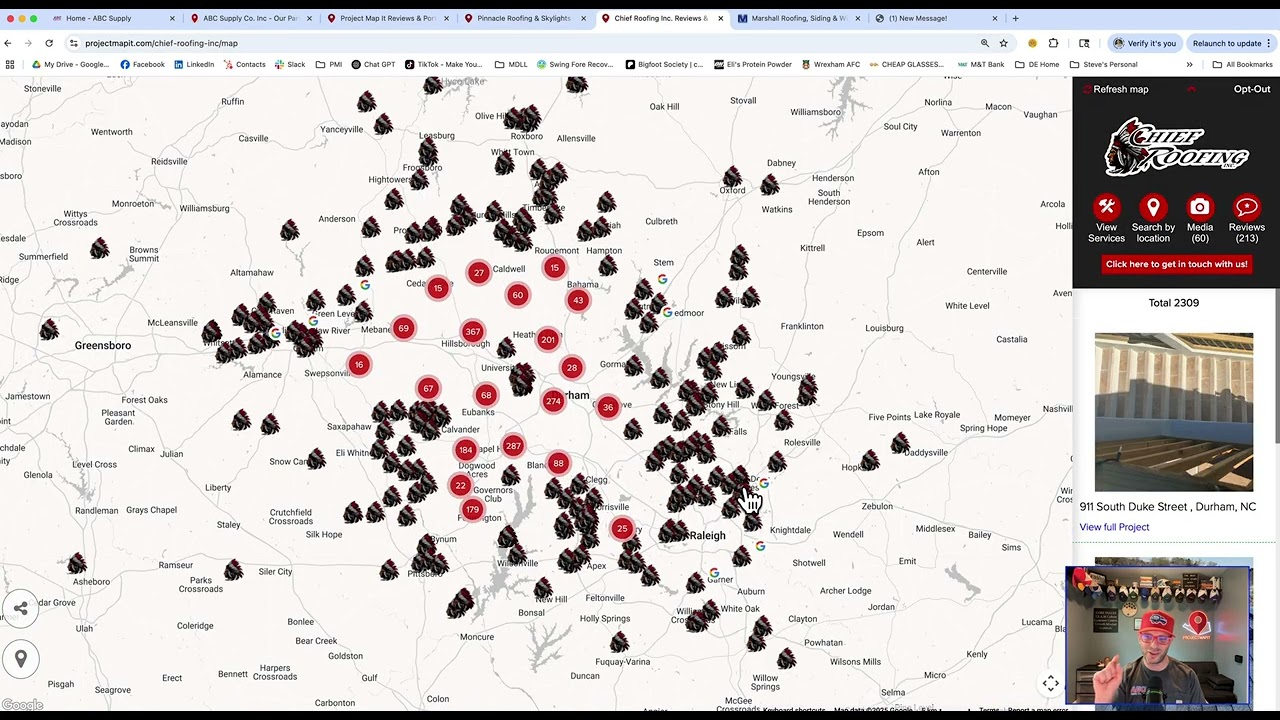Click the Refresh map icon
1280x720 pixels.
pos(1087,89)
